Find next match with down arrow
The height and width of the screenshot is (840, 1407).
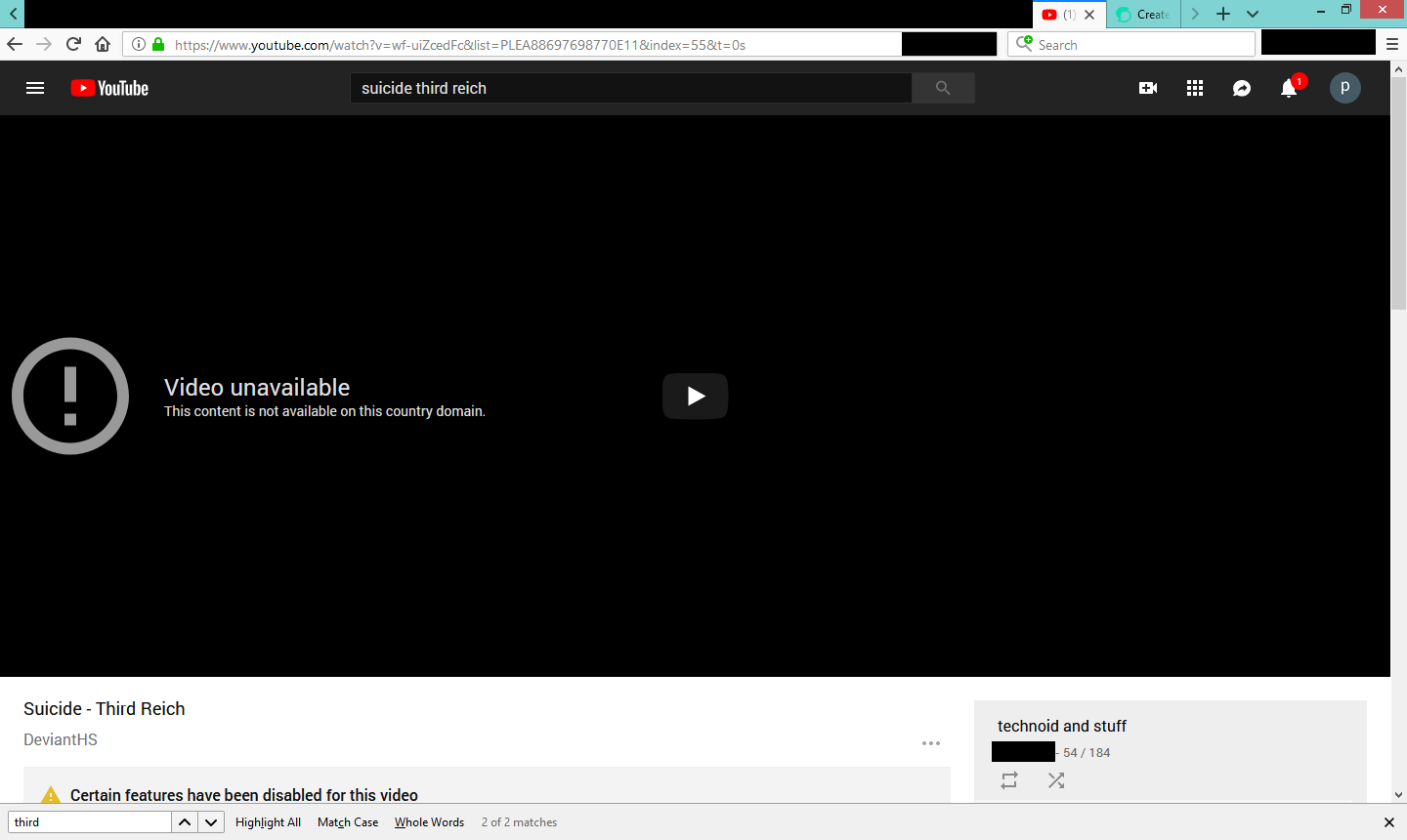click(211, 822)
